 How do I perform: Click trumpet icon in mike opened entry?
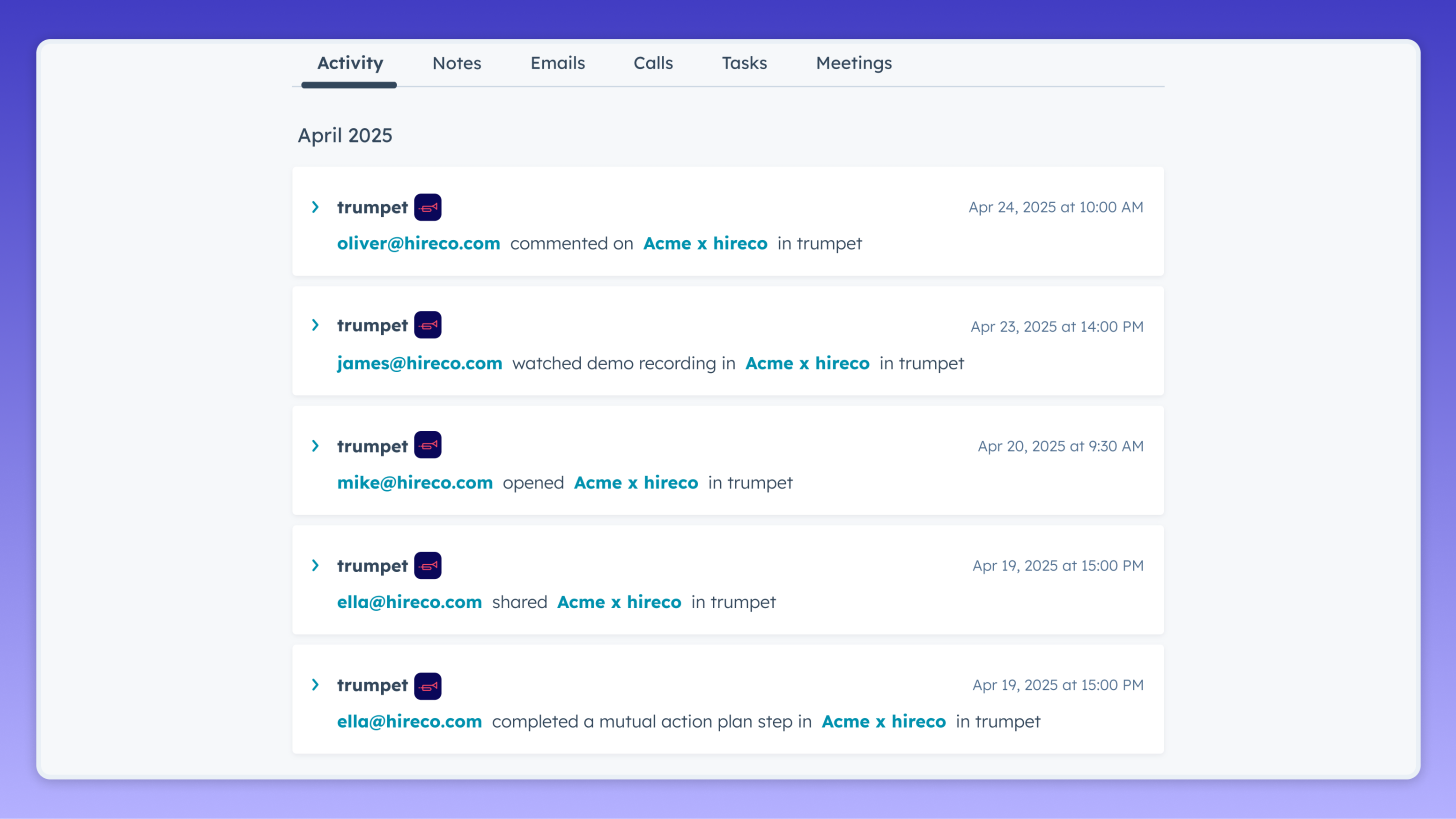[427, 445]
